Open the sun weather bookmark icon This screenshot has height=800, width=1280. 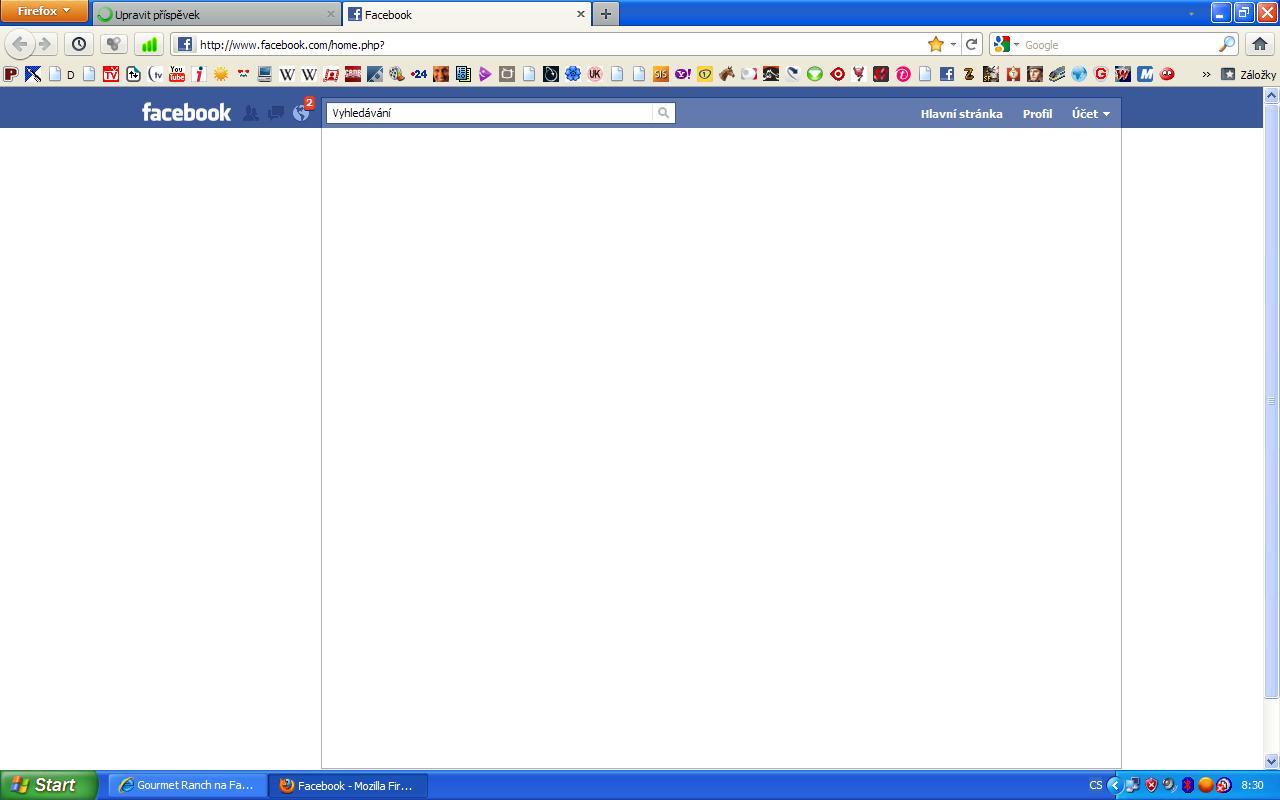click(221, 74)
